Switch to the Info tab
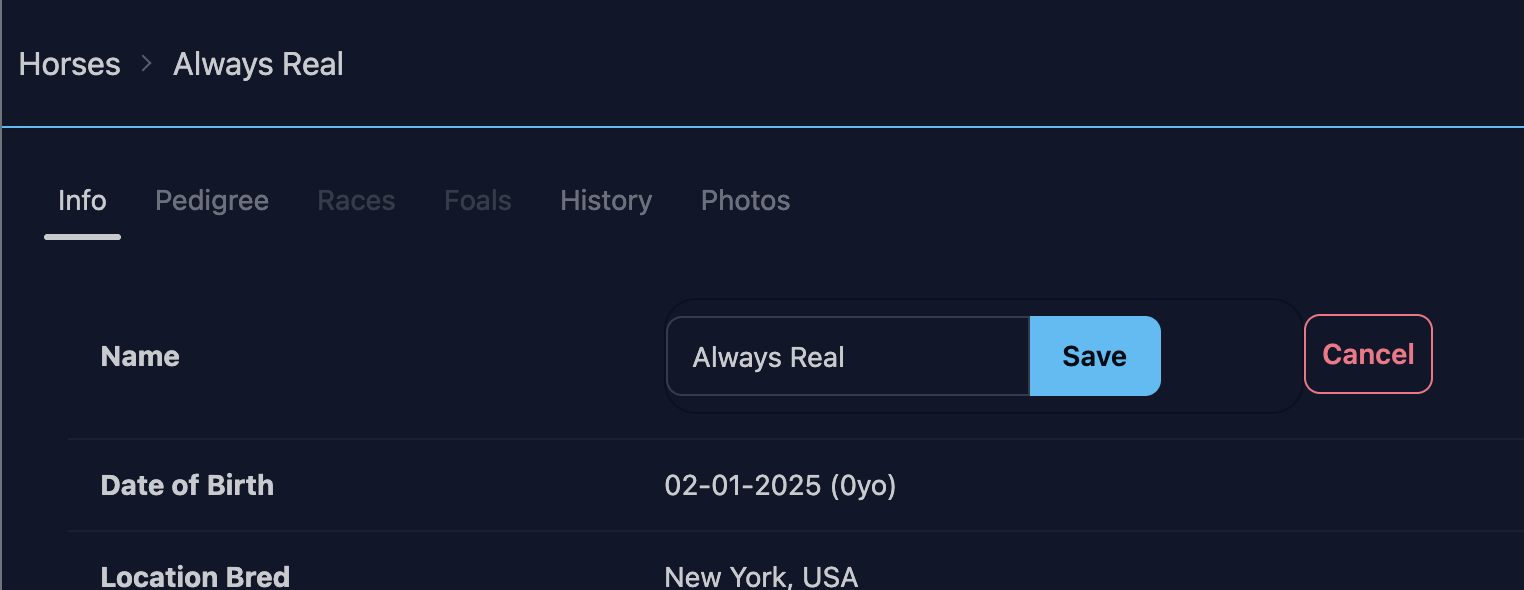 pos(82,201)
